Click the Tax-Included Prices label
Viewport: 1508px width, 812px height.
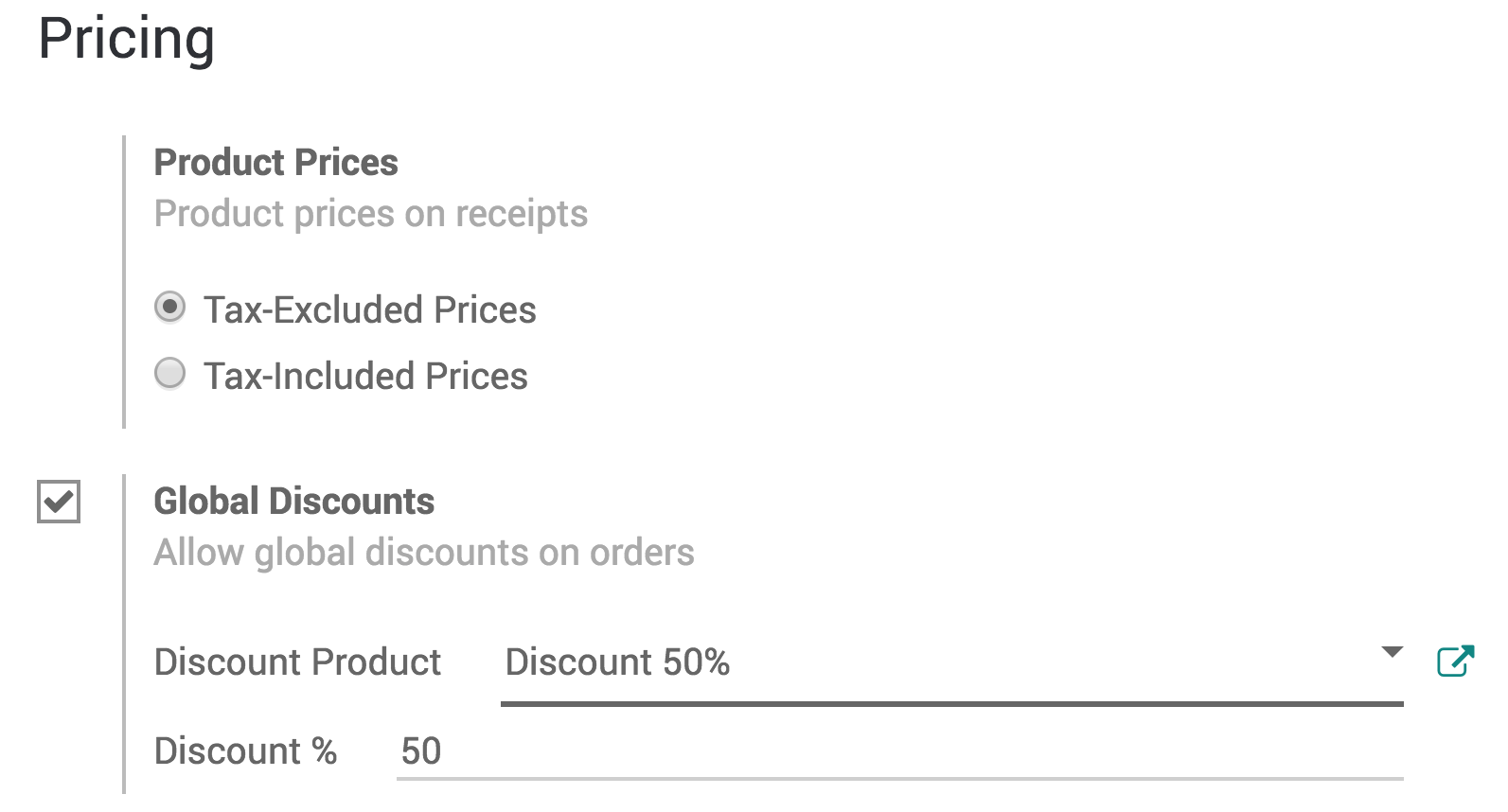(364, 375)
